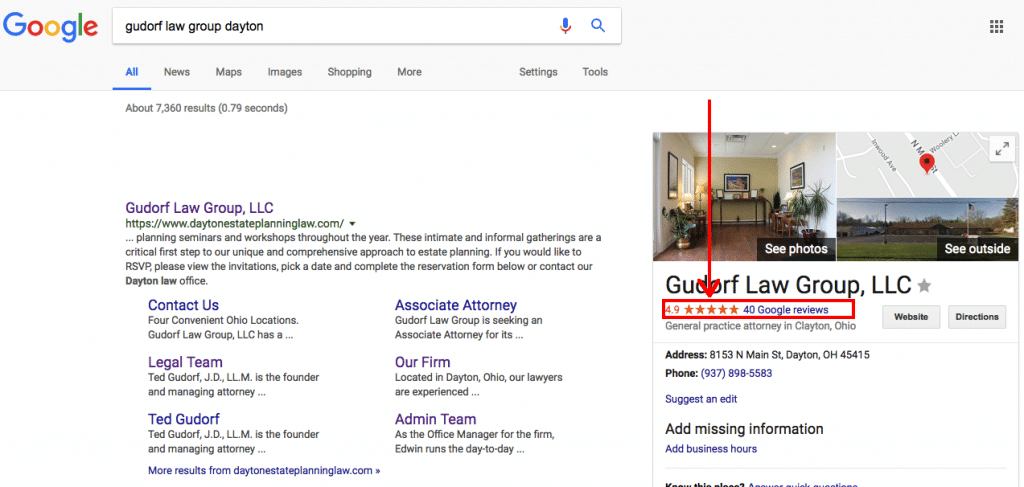This screenshot has height=487, width=1024.
Task: Open the Settings menu
Action: tap(538, 72)
